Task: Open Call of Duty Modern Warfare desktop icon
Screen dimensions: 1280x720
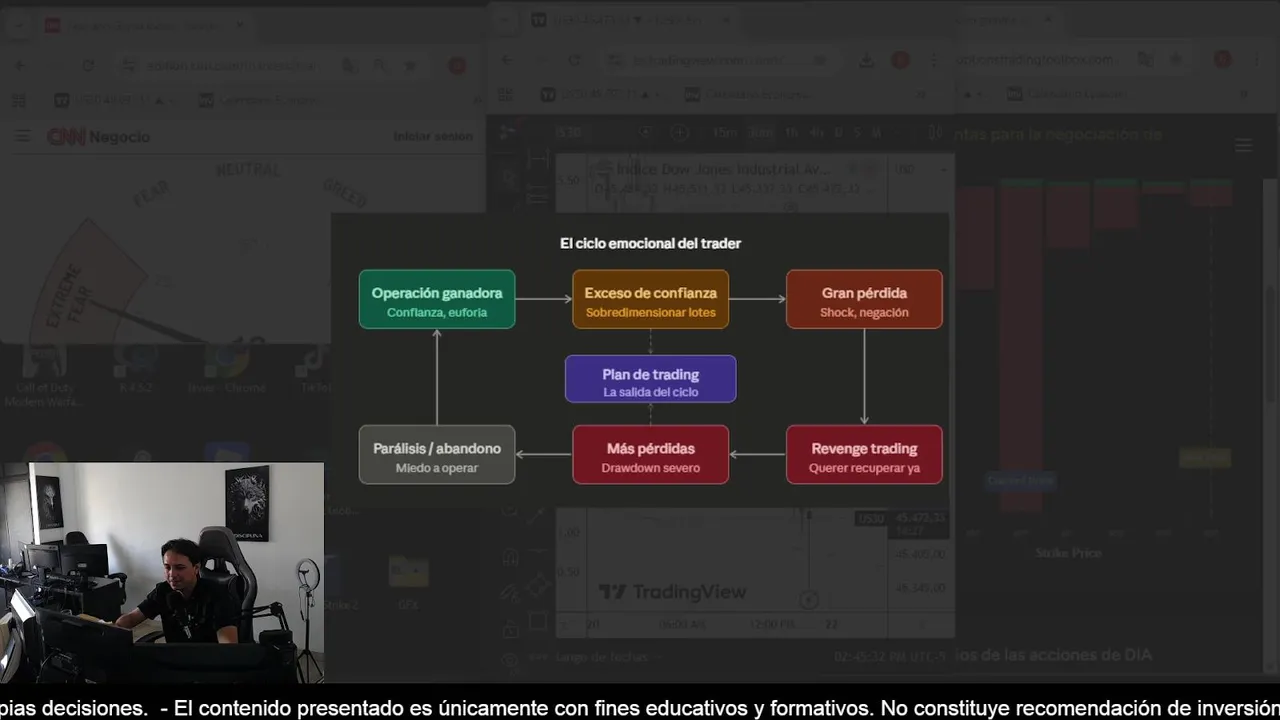Action: [x=44, y=376]
